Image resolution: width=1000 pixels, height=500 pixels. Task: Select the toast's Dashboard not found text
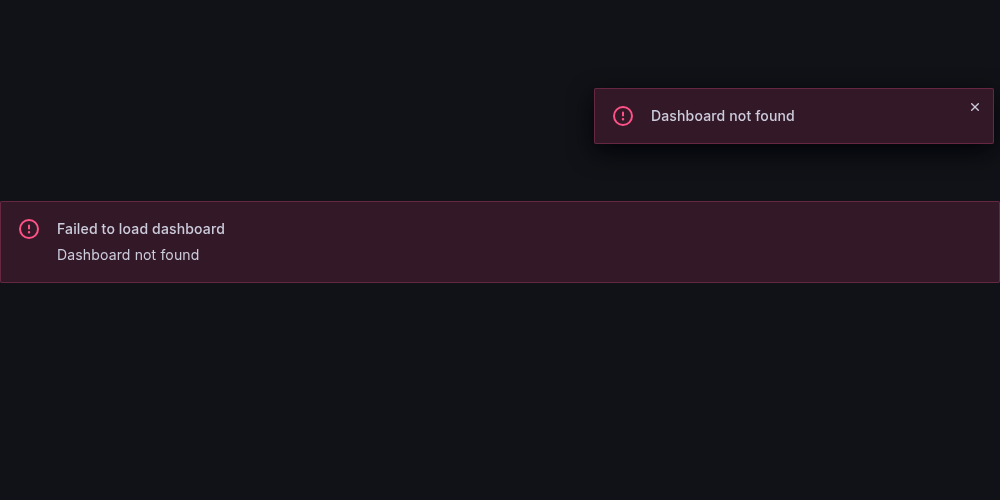click(723, 116)
